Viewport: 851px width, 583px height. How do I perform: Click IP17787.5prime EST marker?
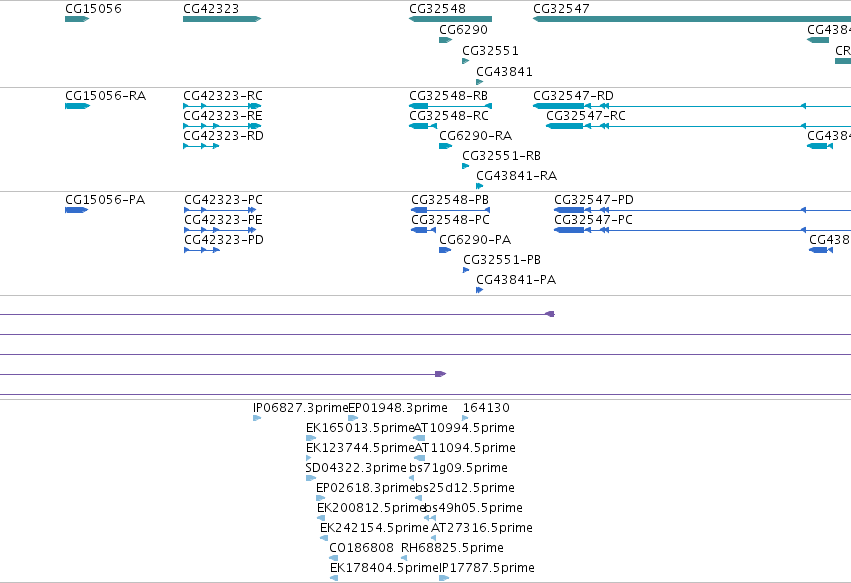pyautogui.click(x=444, y=579)
